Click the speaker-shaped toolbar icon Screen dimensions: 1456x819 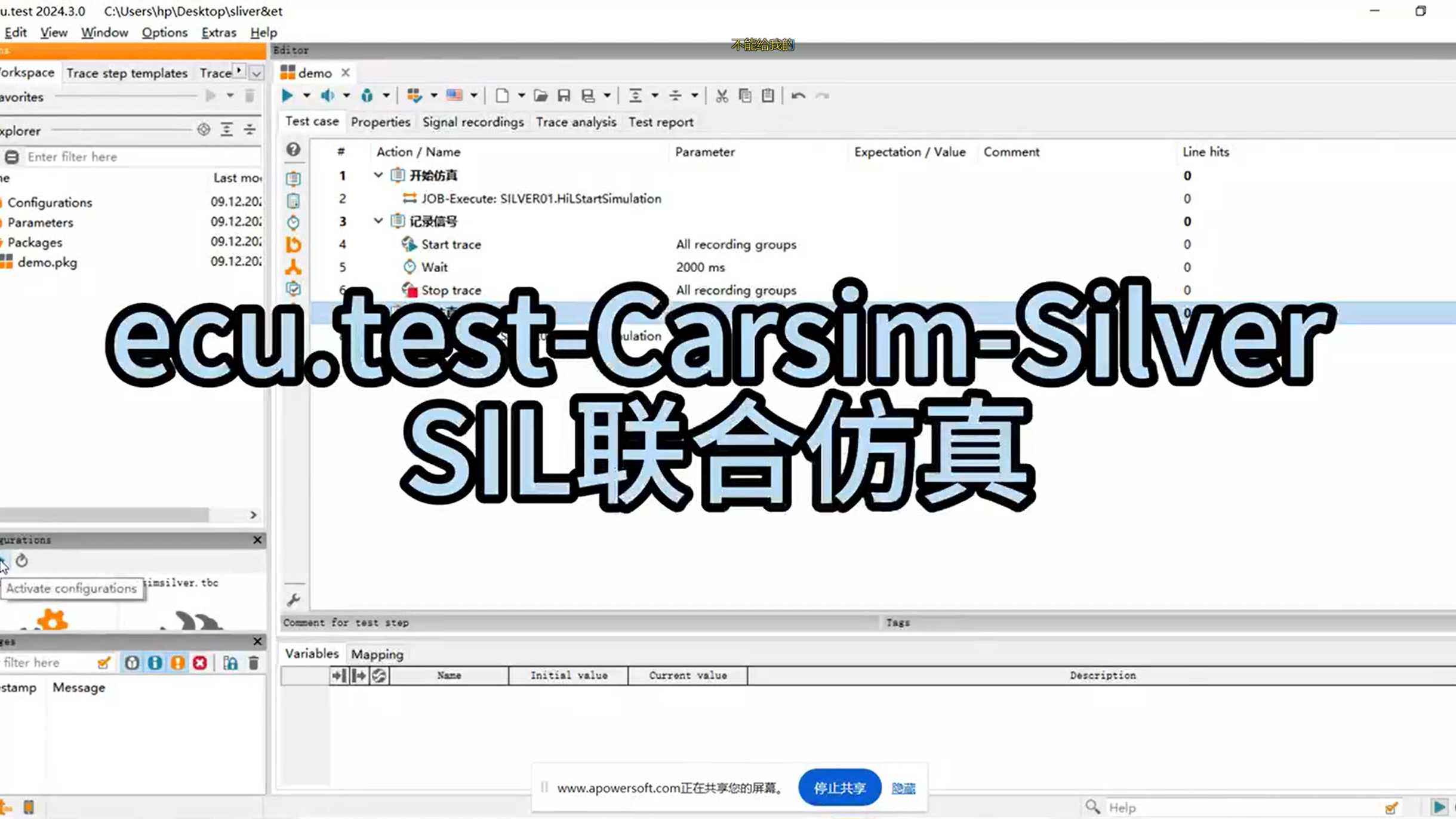pyautogui.click(x=327, y=96)
